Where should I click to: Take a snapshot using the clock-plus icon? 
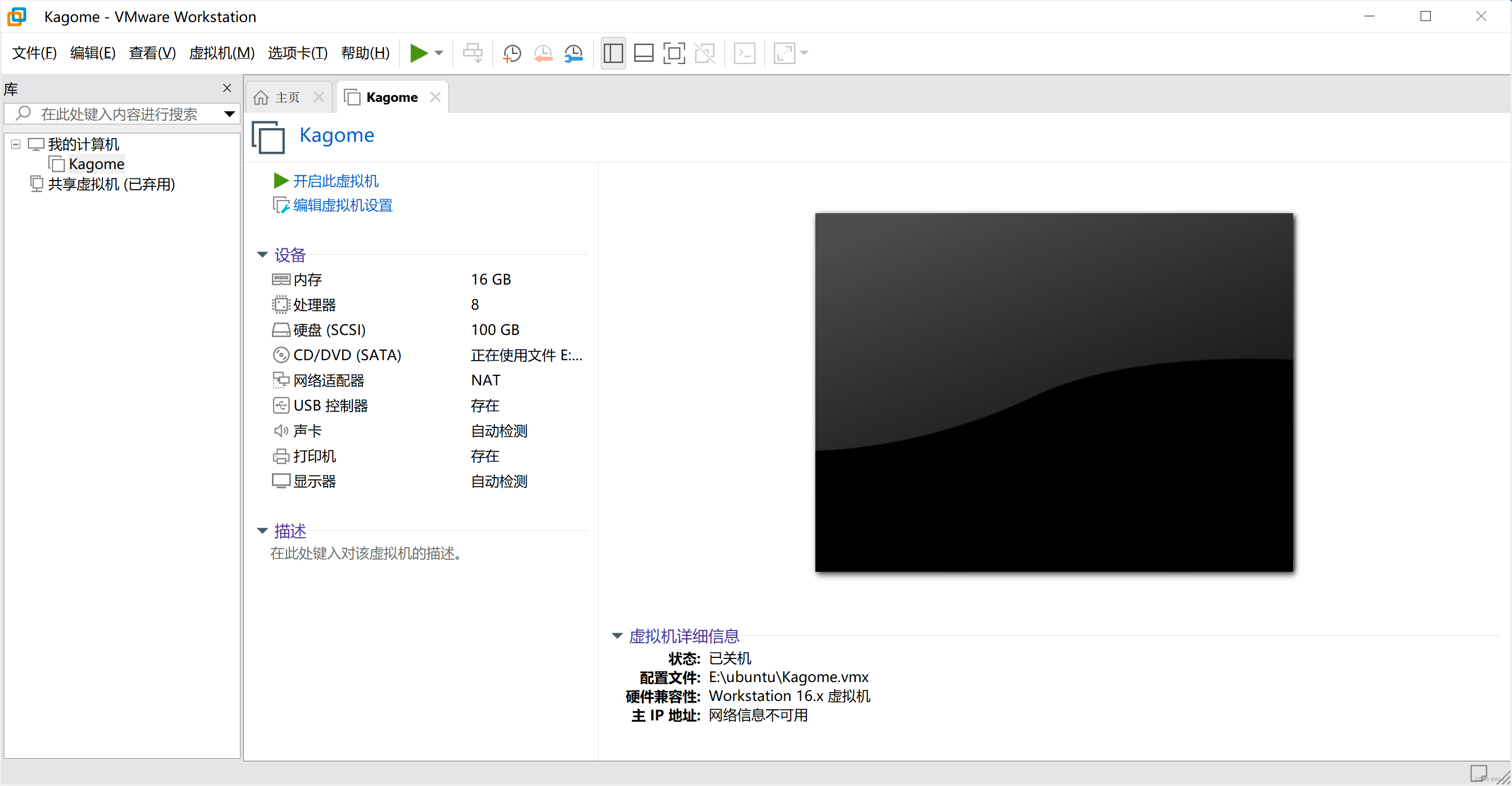point(512,54)
